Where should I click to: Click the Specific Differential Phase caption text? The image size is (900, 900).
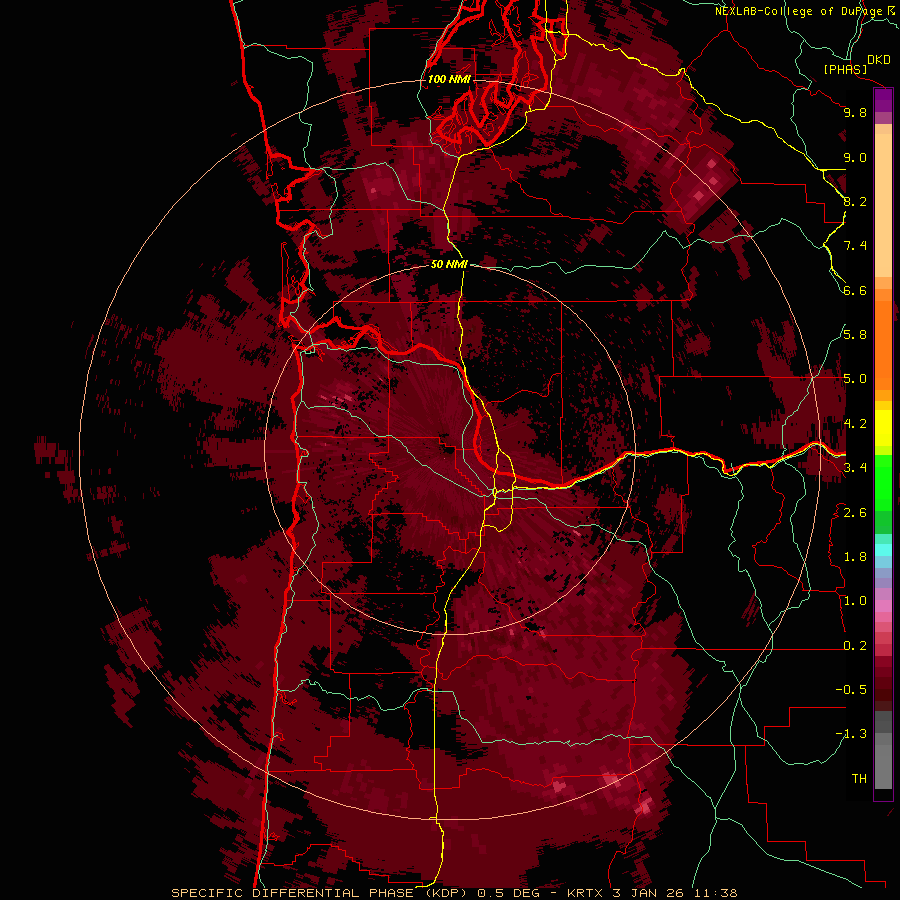pyautogui.click(x=455, y=893)
